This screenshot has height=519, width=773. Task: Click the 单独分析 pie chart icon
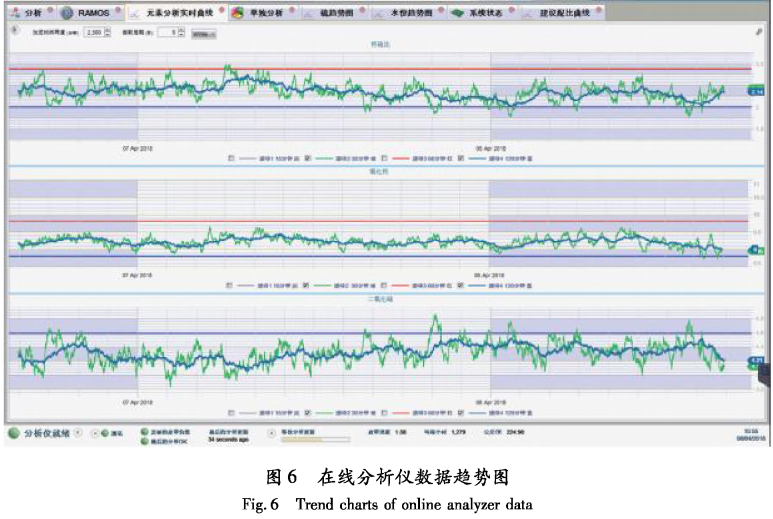coord(236,13)
